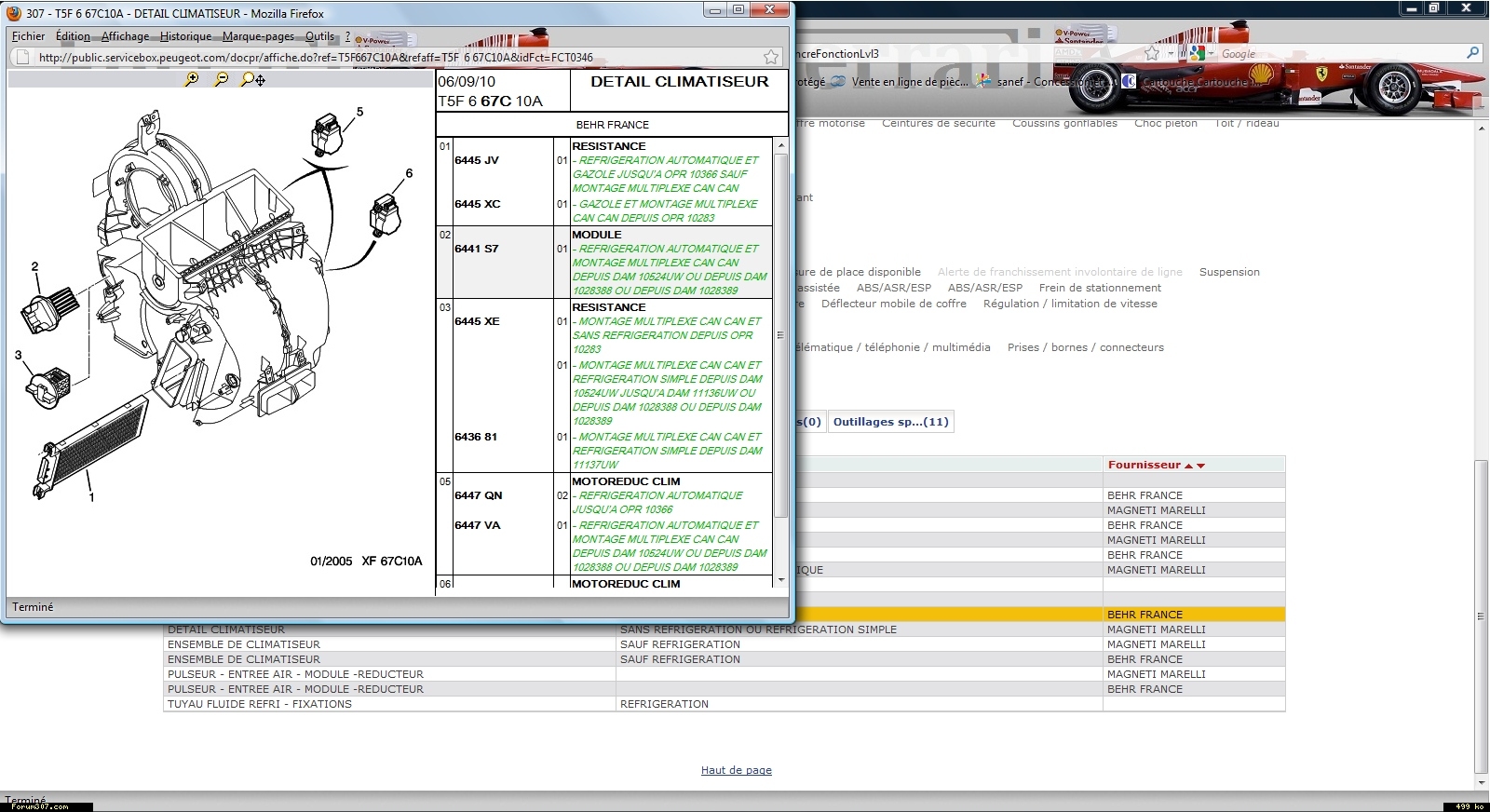
Task: Click the Alerte de franchissement involontaire de ligne link
Action: pyautogui.click(x=1060, y=272)
